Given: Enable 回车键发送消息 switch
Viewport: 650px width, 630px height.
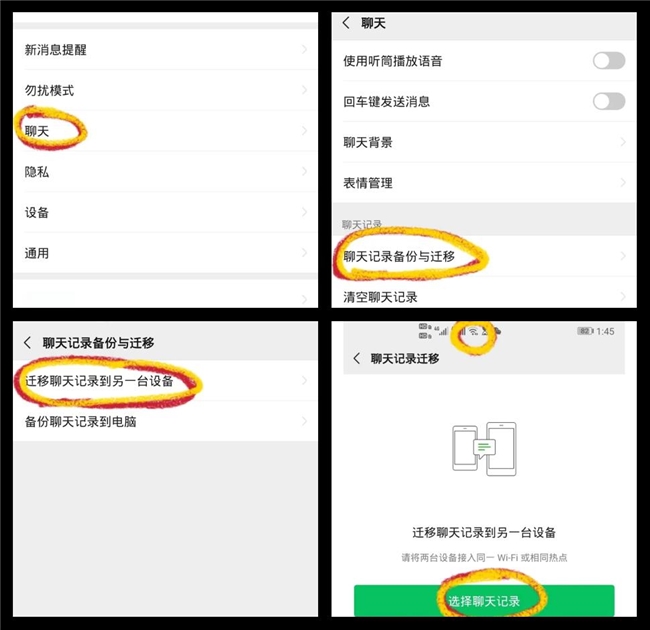Looking at the screenshot, I should (x=609, y=101).
